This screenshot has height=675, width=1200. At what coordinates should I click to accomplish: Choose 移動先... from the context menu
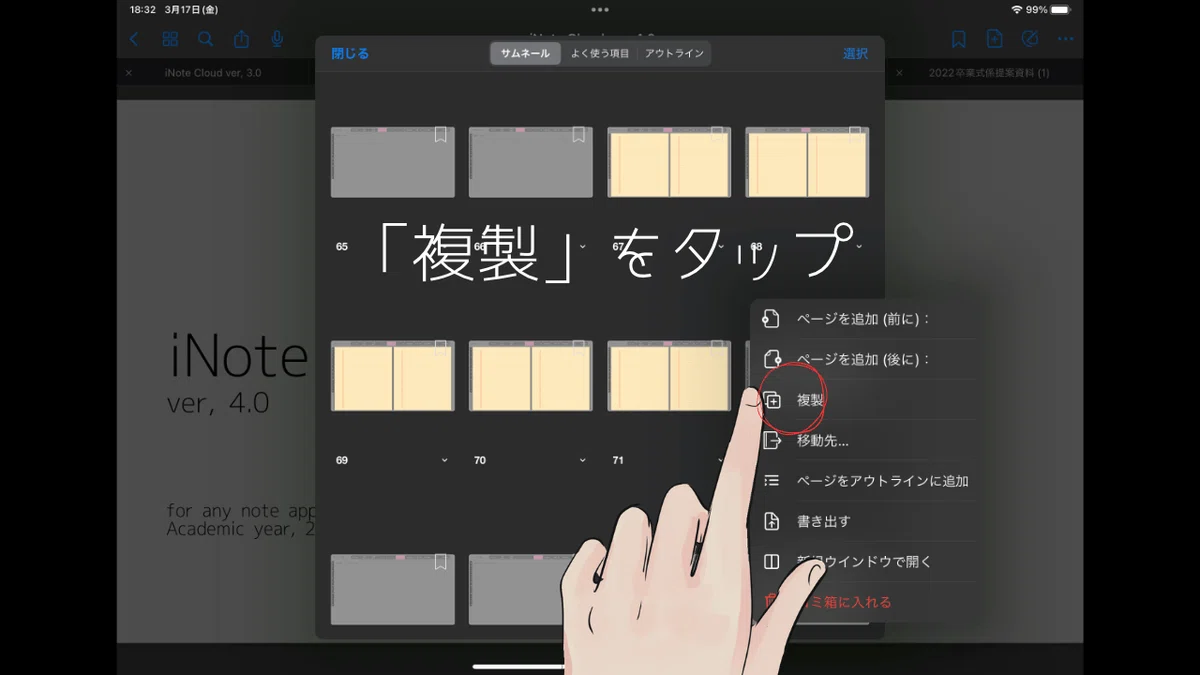tap(865, 440)
